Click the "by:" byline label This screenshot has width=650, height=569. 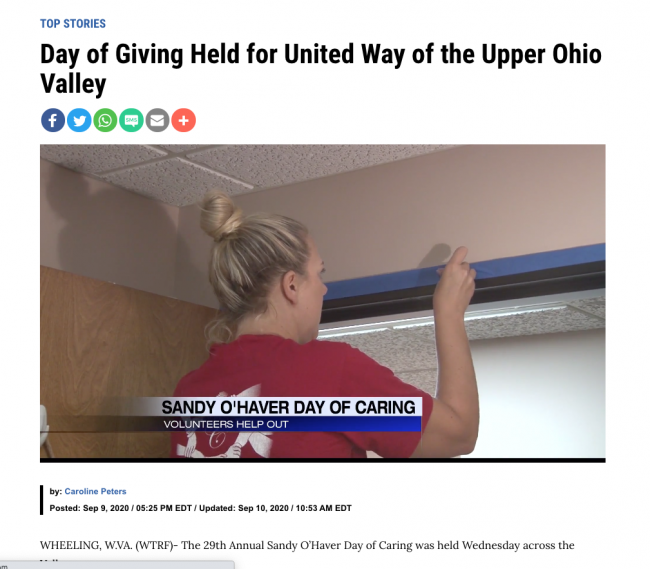(x=56, y=491)
